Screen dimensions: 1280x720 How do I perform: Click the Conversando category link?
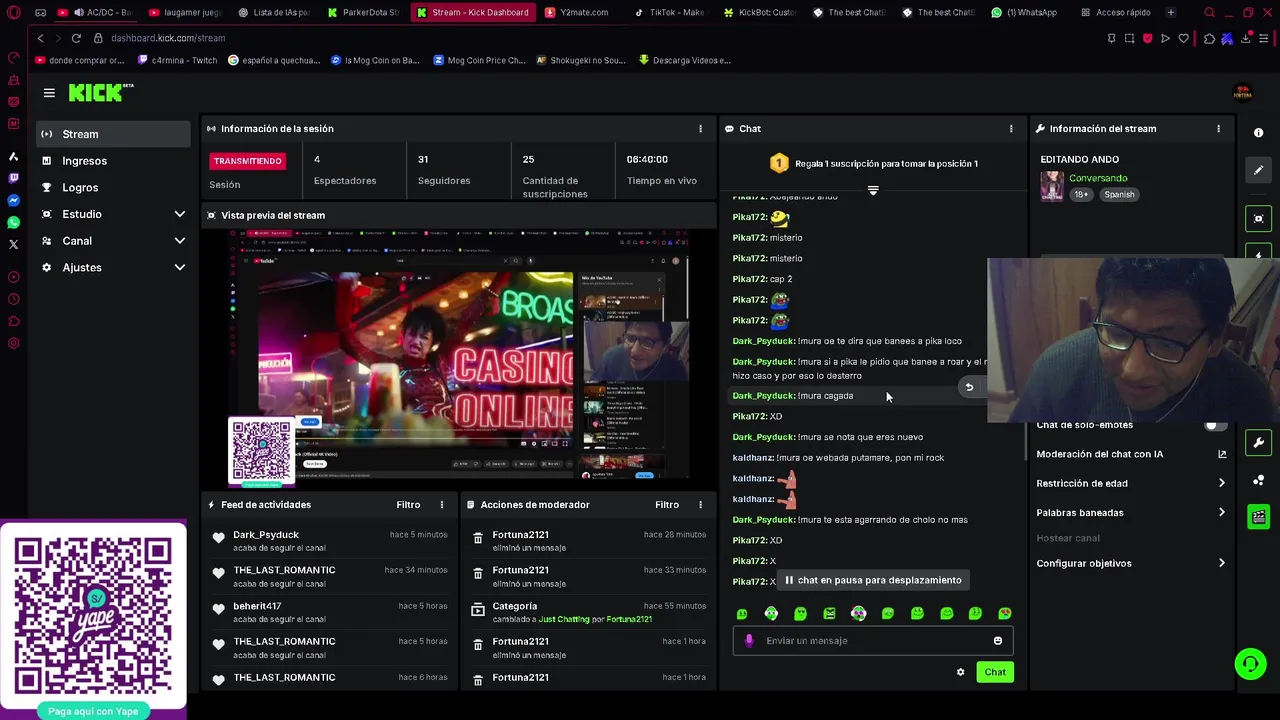[1098, 178]
